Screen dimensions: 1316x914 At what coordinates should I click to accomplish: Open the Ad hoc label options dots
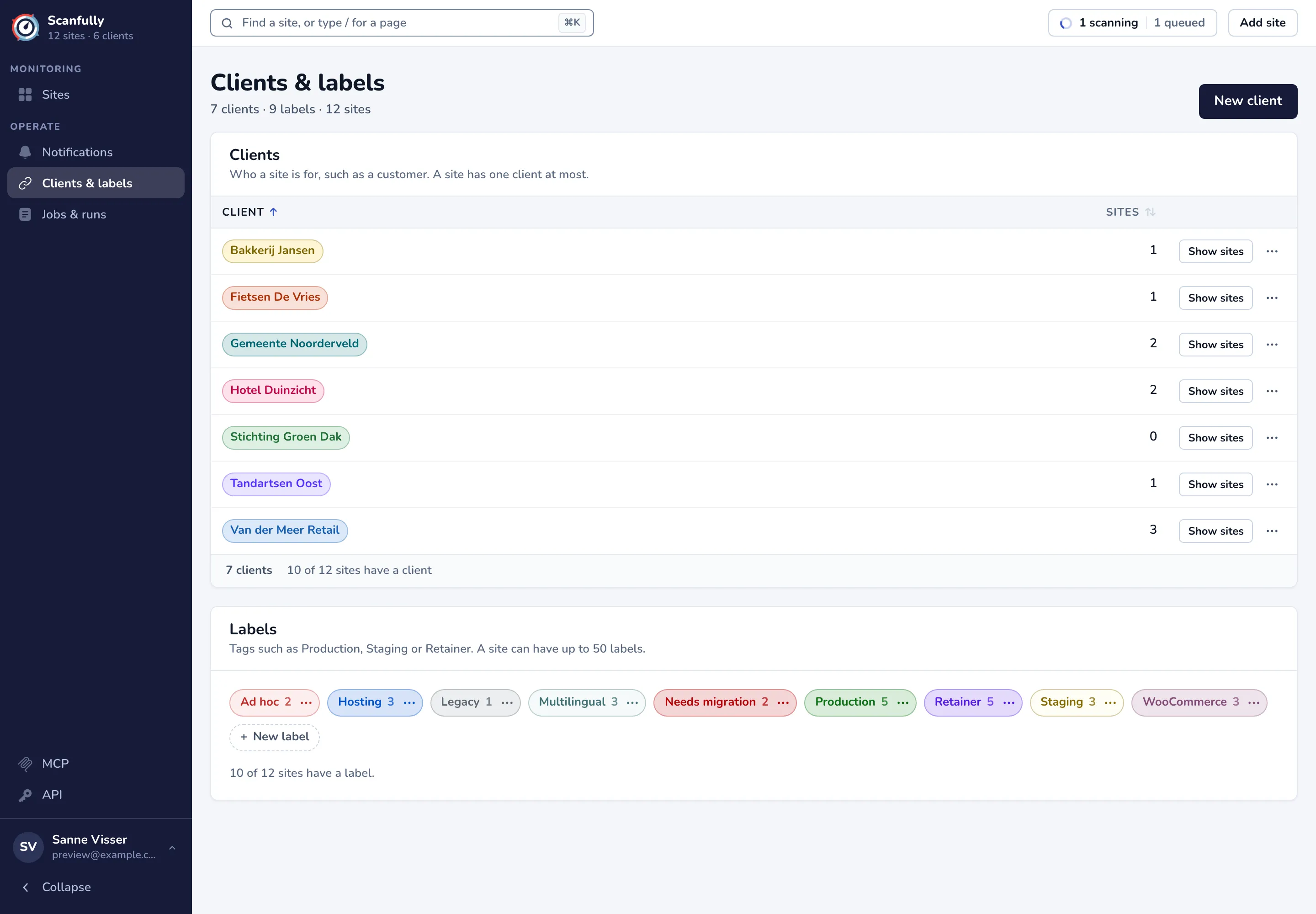(x=306, y=703)
